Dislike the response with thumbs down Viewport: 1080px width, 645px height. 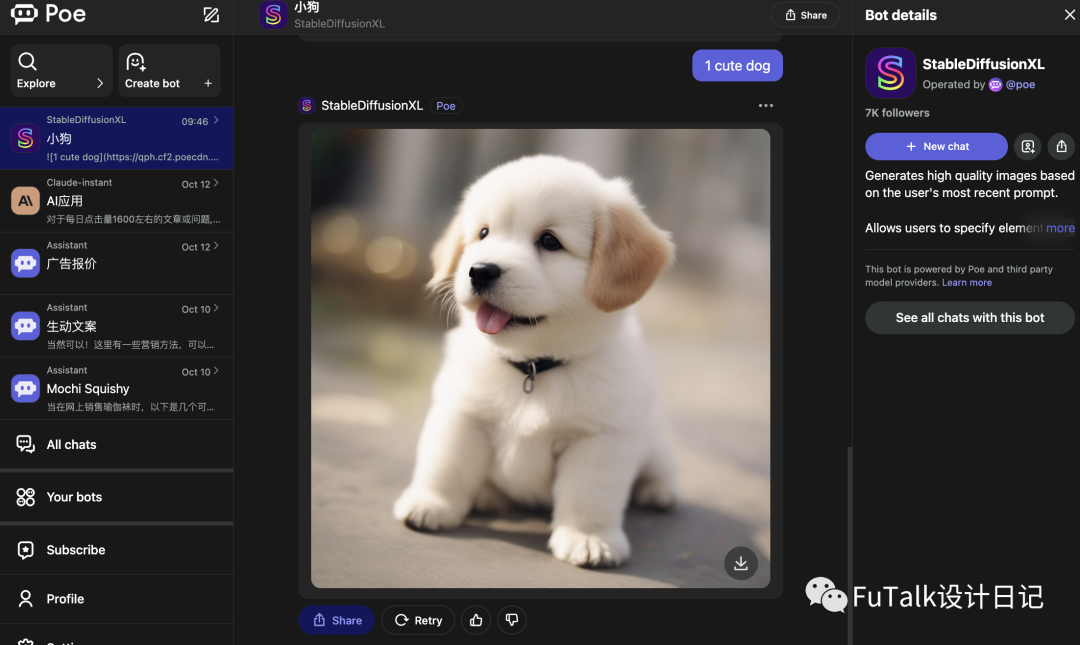pos(512,620)
